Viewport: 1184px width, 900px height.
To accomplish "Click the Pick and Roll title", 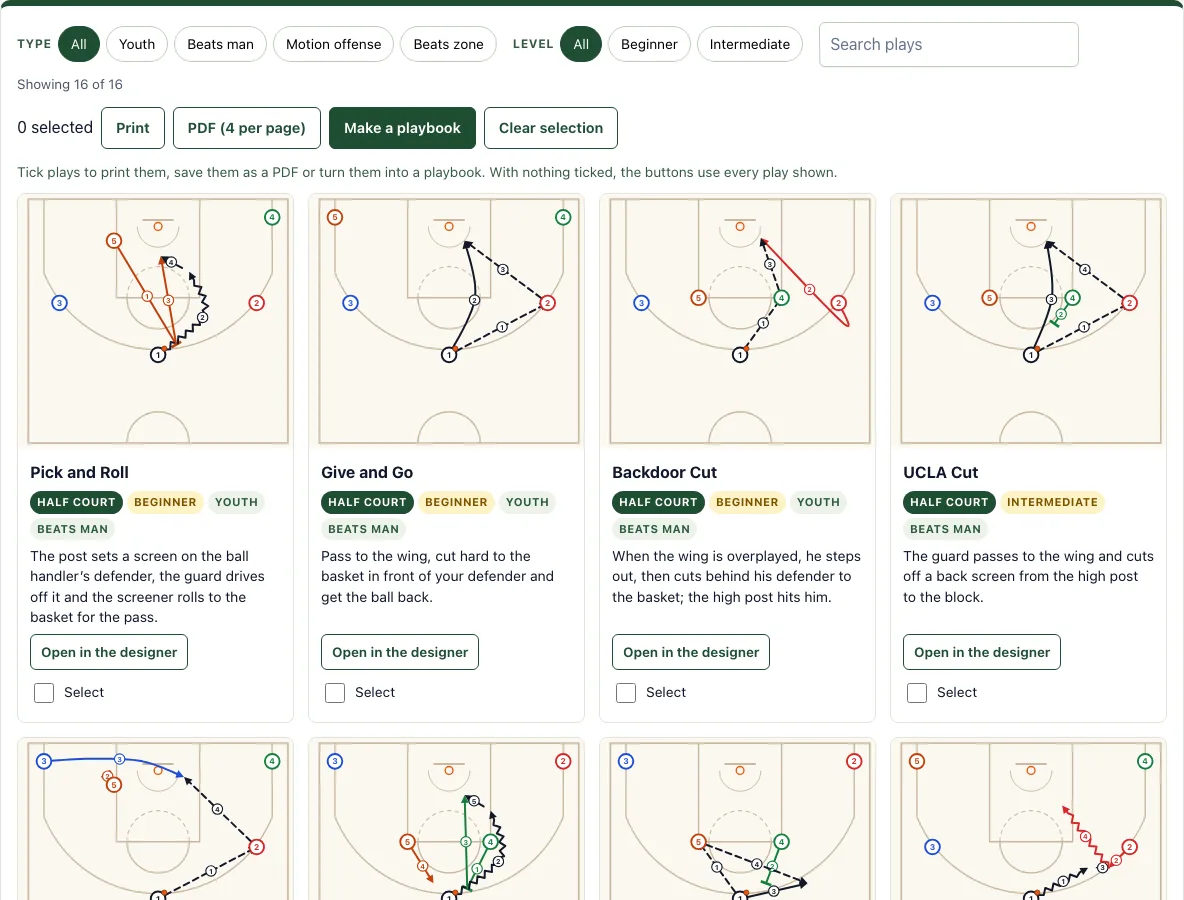I will coord(79,472).
